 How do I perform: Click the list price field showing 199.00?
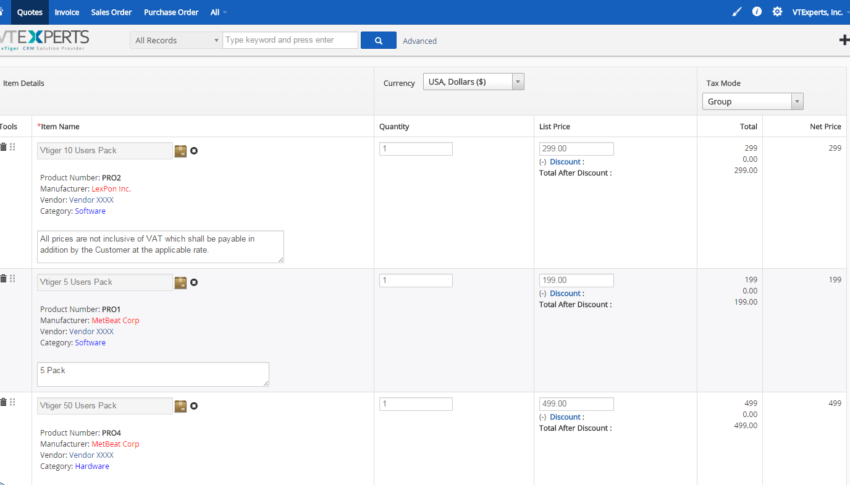pyautogui.click(x=576, y=280)
